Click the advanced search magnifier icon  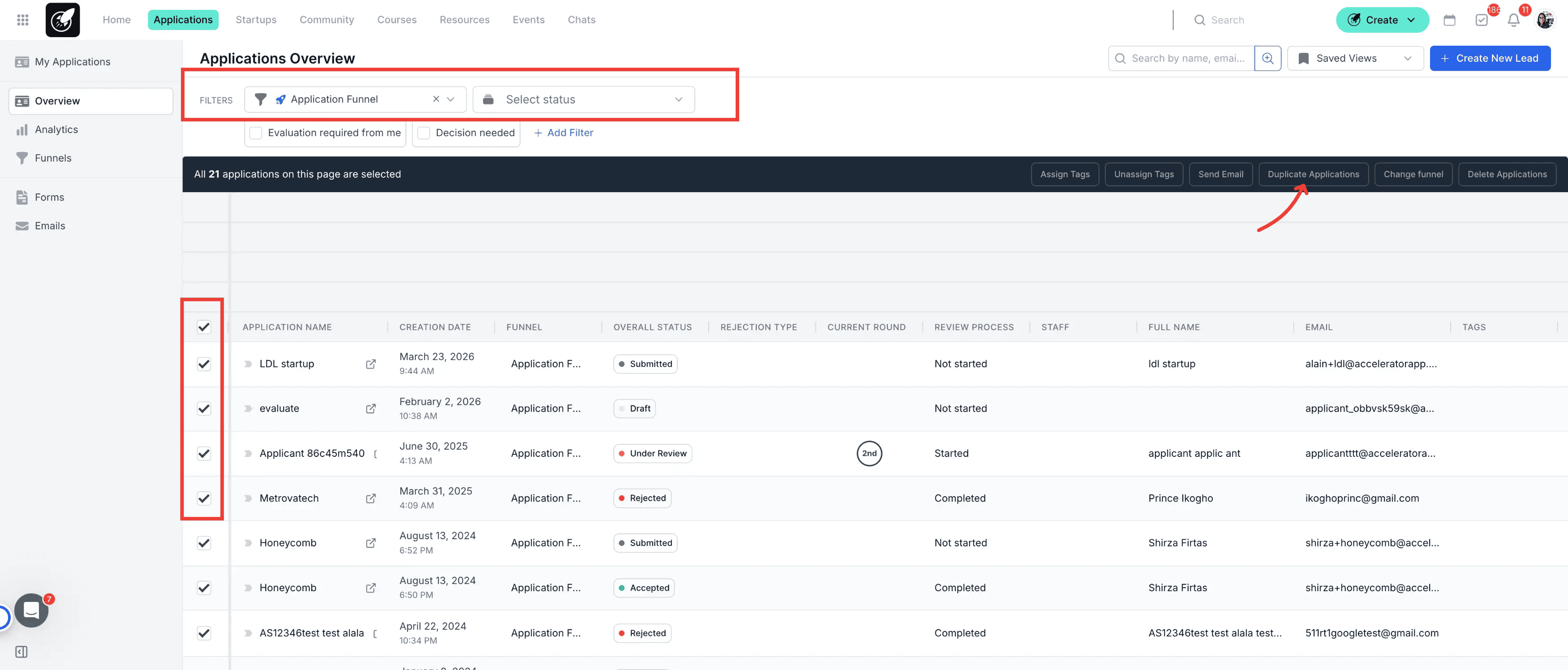(x=1268, y=58)
